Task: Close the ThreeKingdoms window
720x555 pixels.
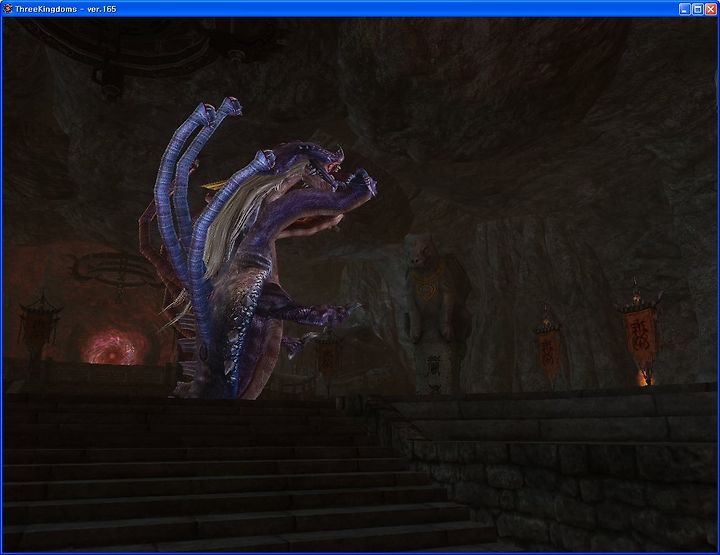Action: pyautogui.click(x=710, y=9)
